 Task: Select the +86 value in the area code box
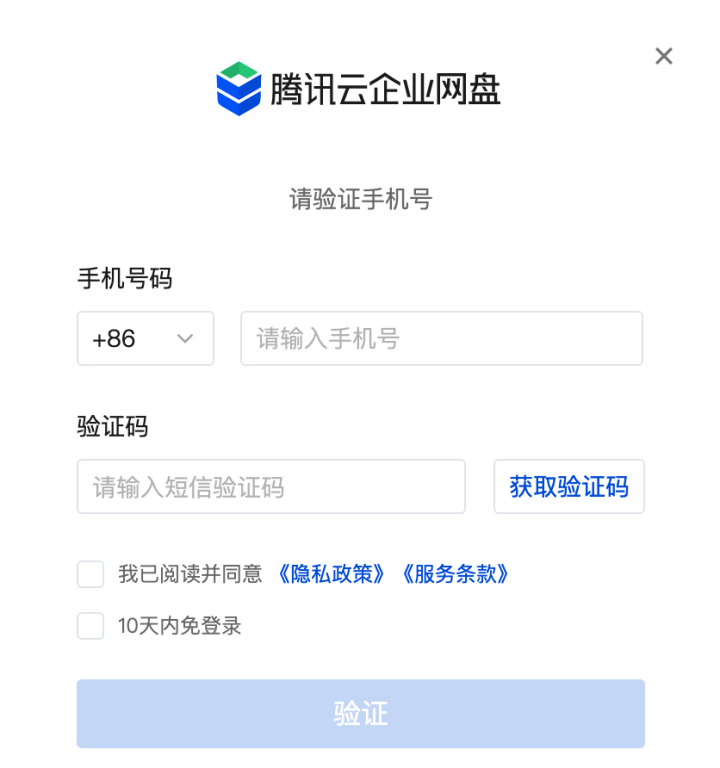coord(114,339)
